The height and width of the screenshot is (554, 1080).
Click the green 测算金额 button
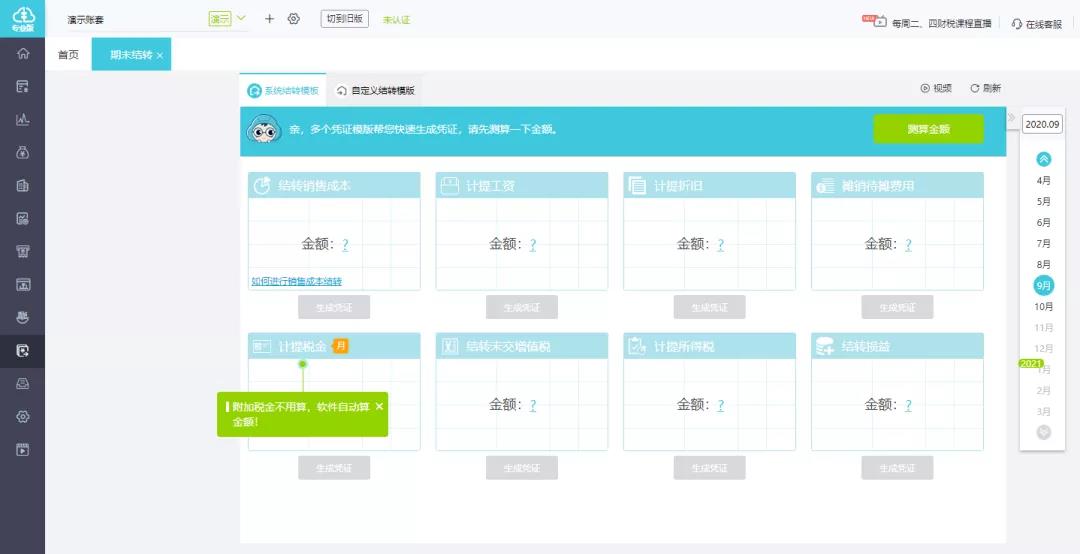[x=928, y=129]
